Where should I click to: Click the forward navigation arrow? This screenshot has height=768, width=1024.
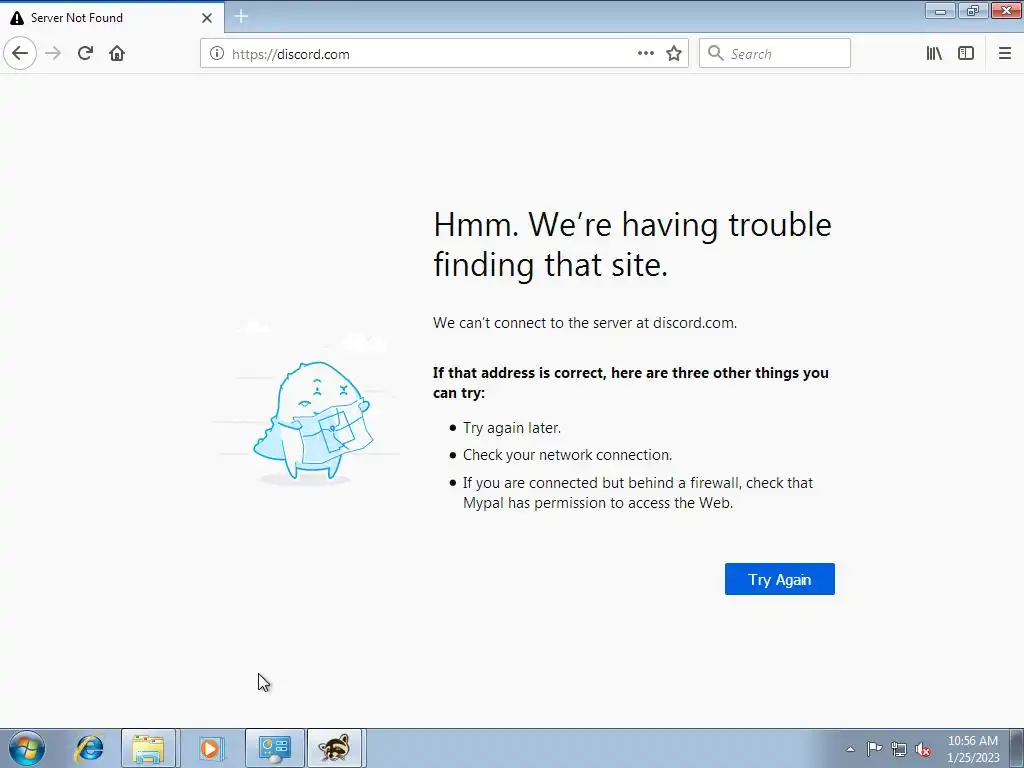53,53
